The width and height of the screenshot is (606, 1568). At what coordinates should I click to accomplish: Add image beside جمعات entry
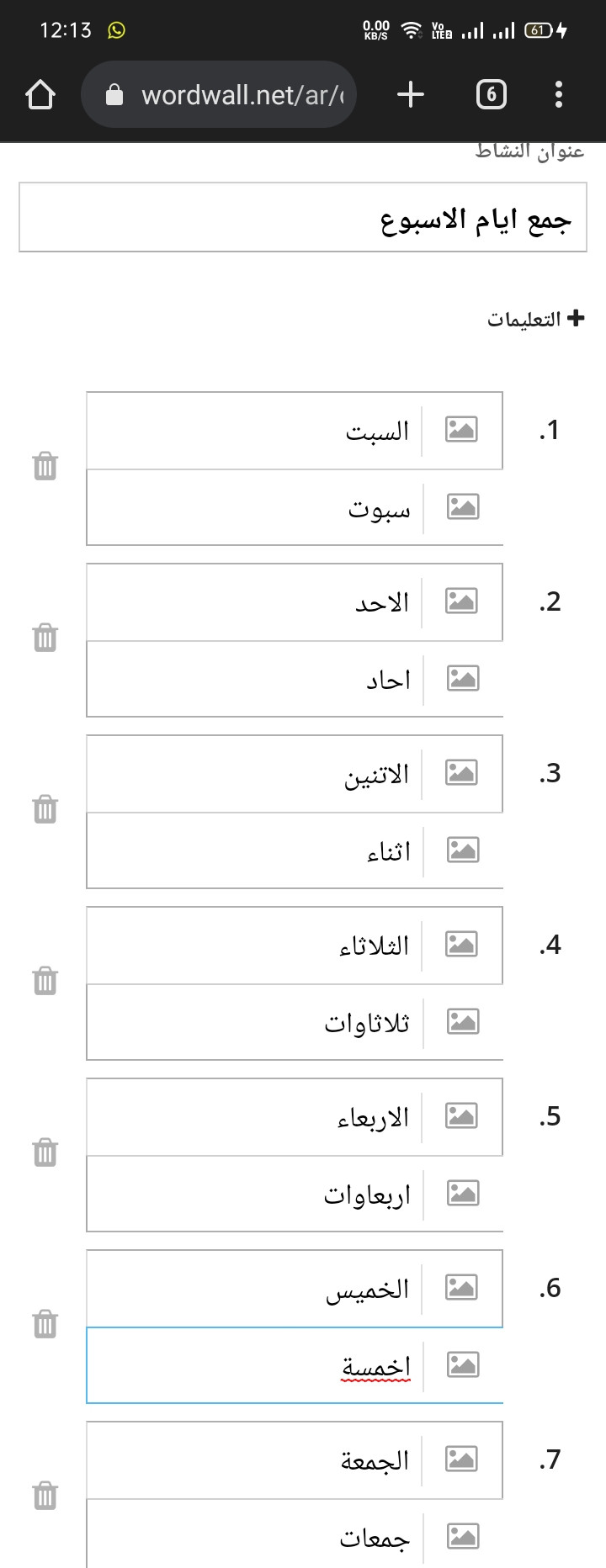462,1537
